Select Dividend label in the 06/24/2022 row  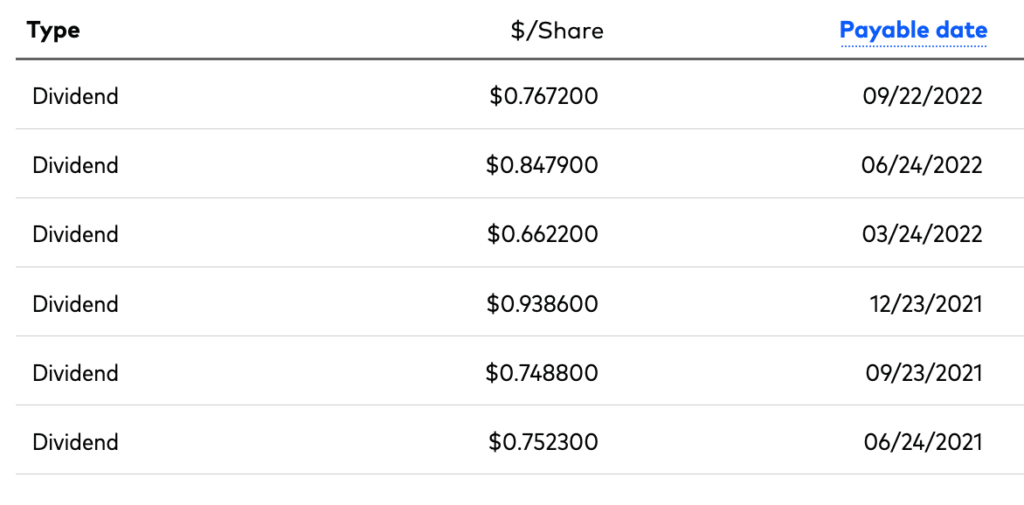click(75, 165)
